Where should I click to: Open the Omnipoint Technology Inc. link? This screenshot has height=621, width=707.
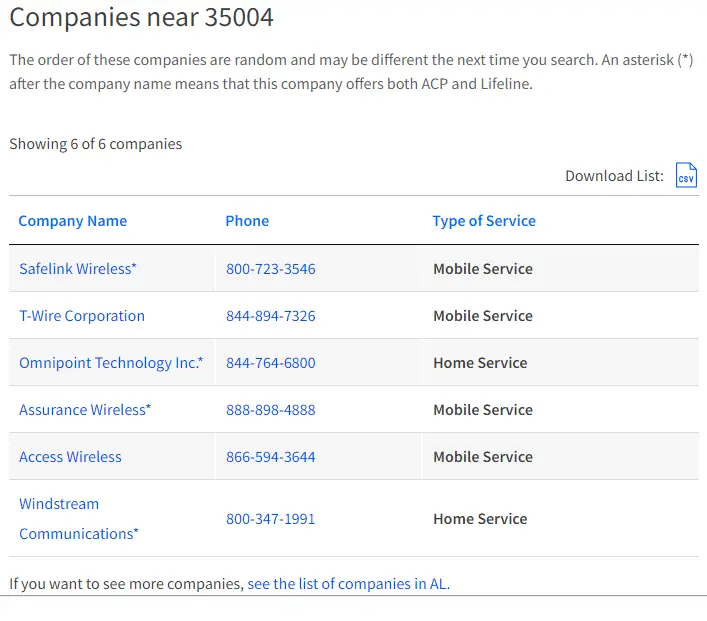tap(111, 363)
